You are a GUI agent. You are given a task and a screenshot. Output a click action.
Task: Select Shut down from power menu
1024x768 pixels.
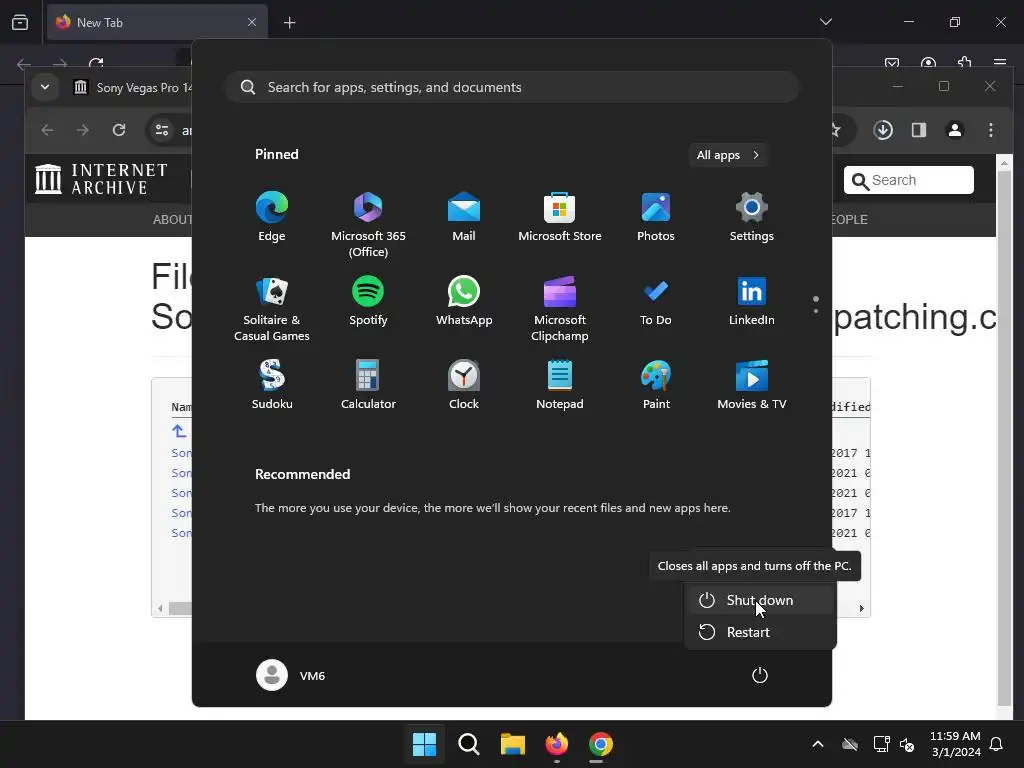pyautogui.click(x=760, y=600)
